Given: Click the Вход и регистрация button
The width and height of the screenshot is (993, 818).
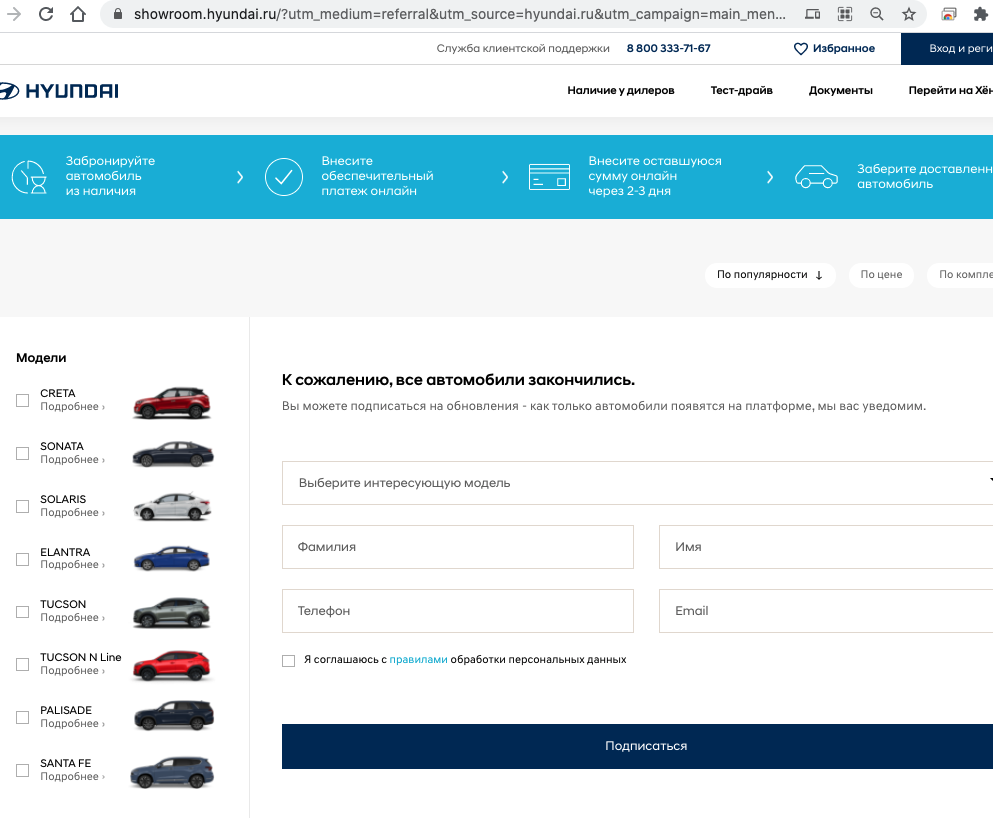Looking at the screenshot, I should click(947, 49).
